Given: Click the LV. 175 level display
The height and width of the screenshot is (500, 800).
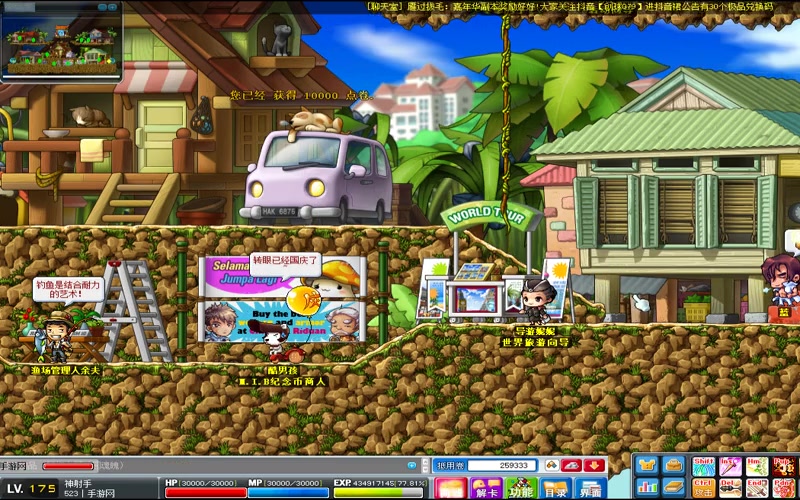Looking at the screenshot, I should pos(31,489).
